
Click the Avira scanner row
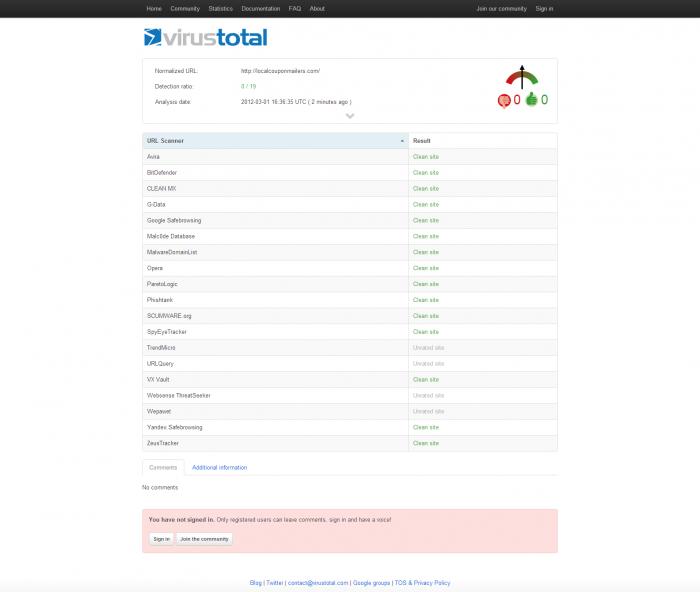coord(350,157)
